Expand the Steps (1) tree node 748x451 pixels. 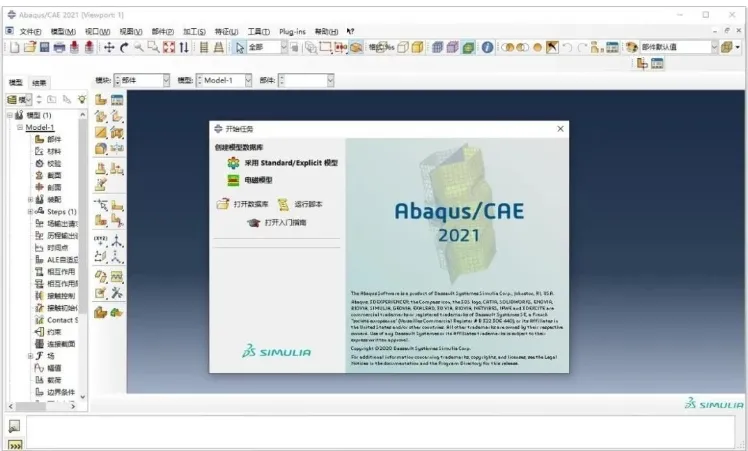30,211
